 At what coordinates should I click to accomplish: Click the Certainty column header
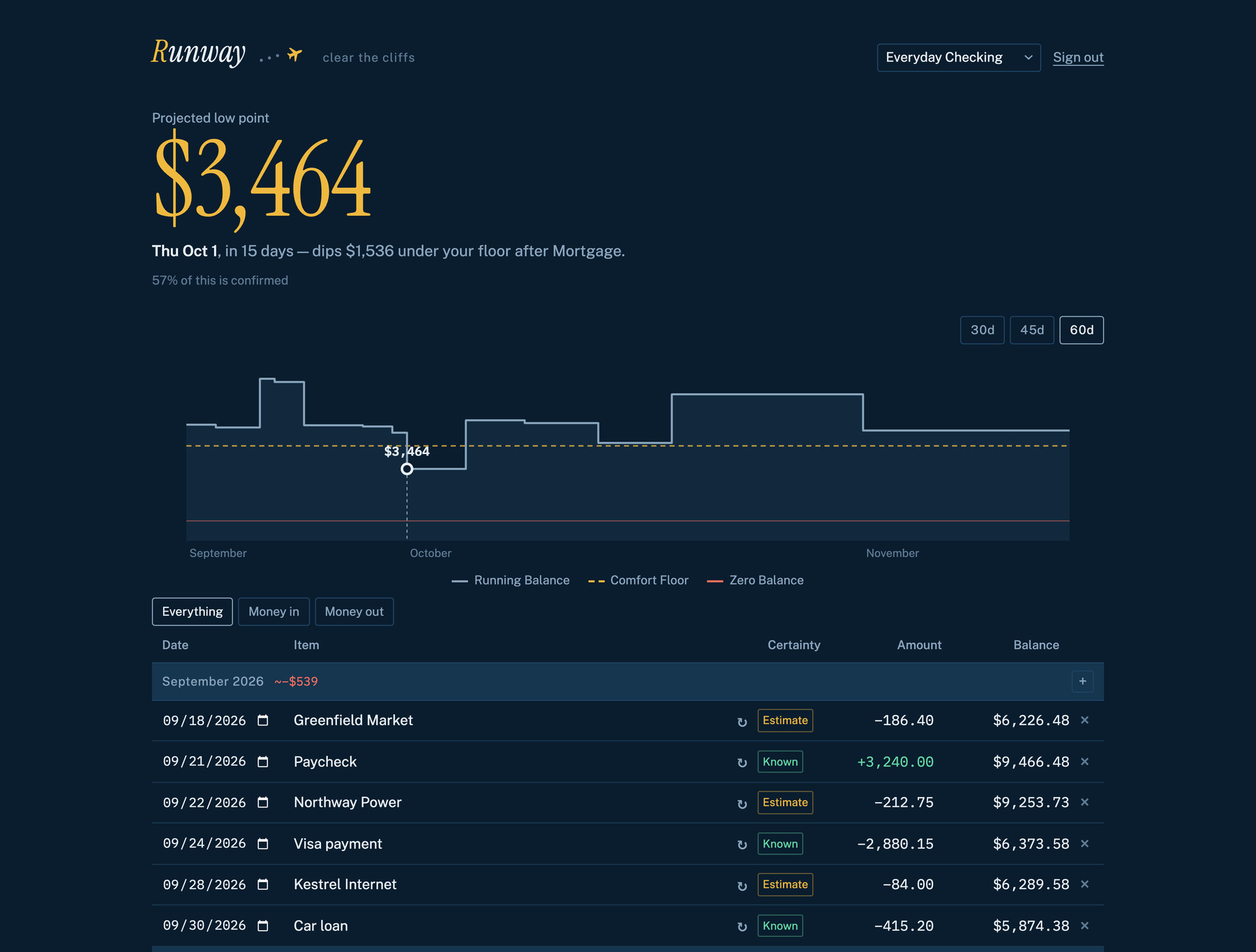794,645
